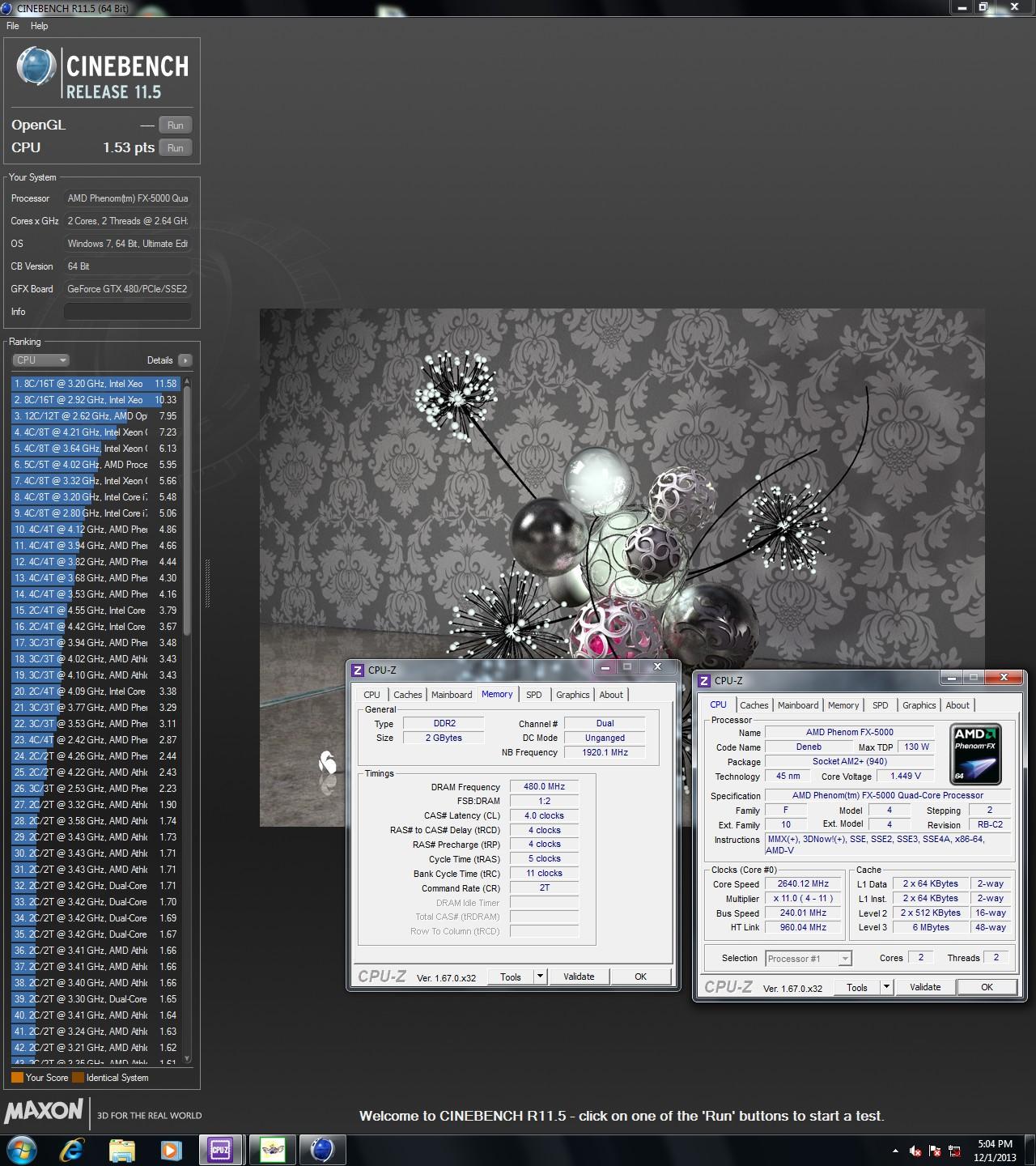Click the Your Score orange swatch

point(17,1078)
